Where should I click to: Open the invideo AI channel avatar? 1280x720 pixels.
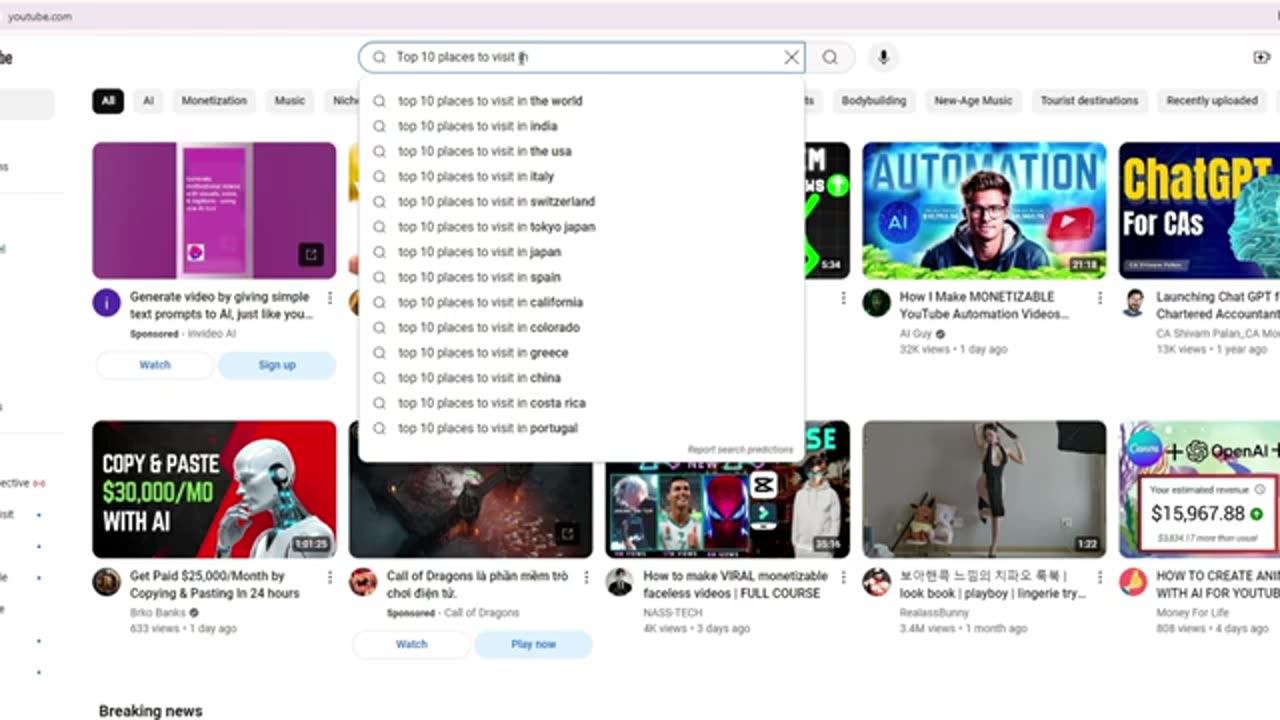tap(107, 303)
